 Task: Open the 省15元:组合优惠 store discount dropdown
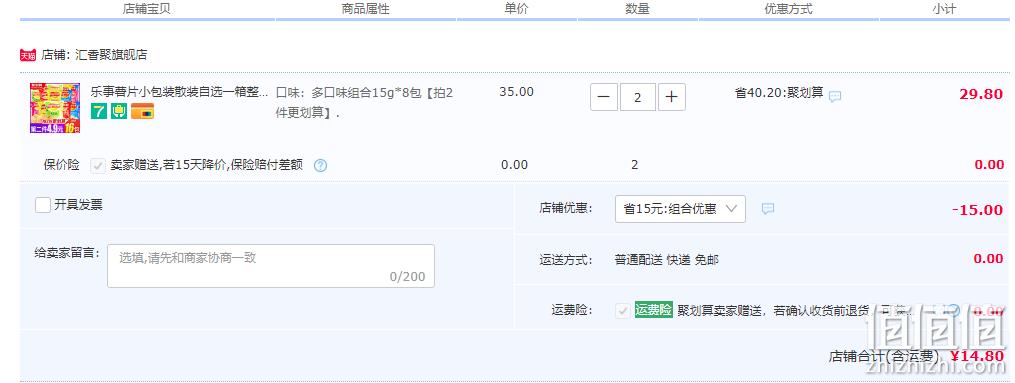[680, 209]
